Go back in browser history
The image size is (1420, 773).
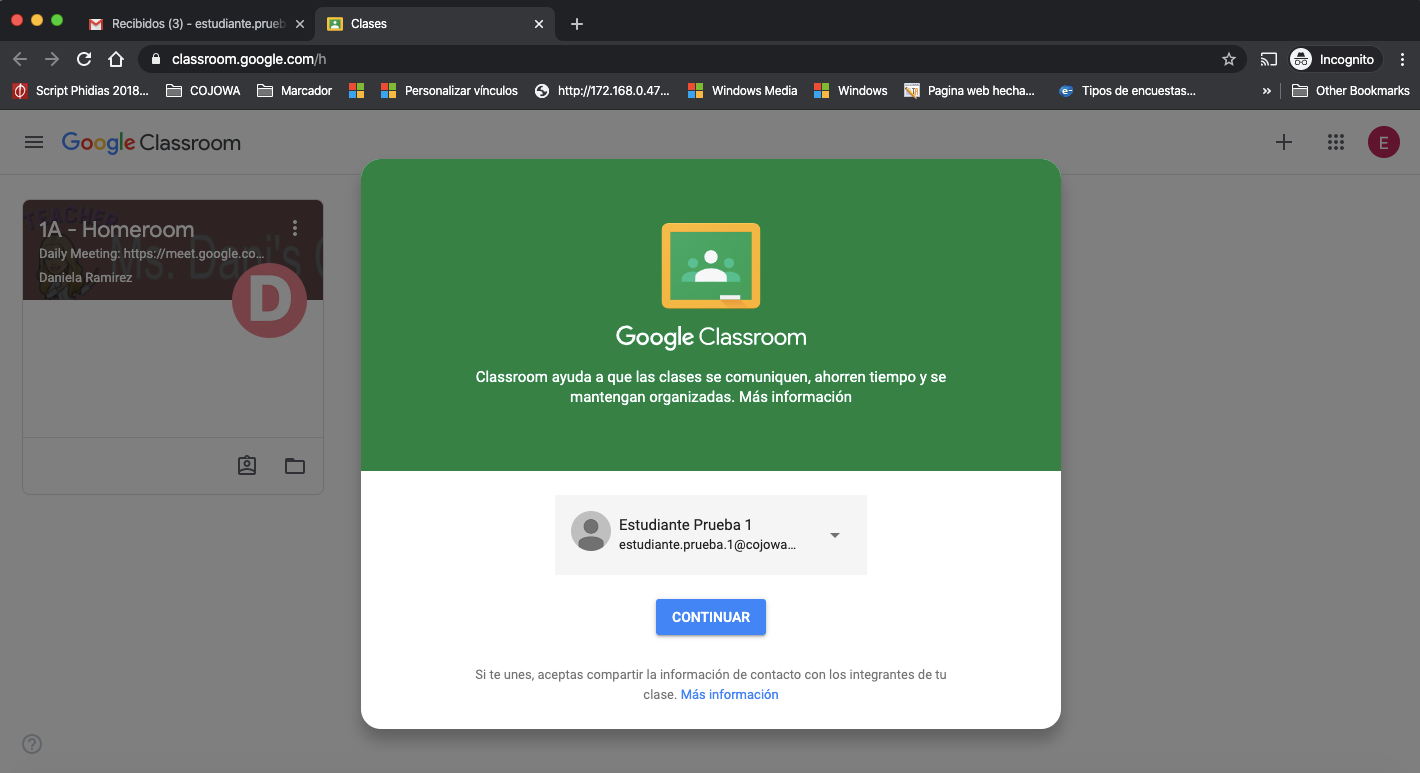click(20, 59)
